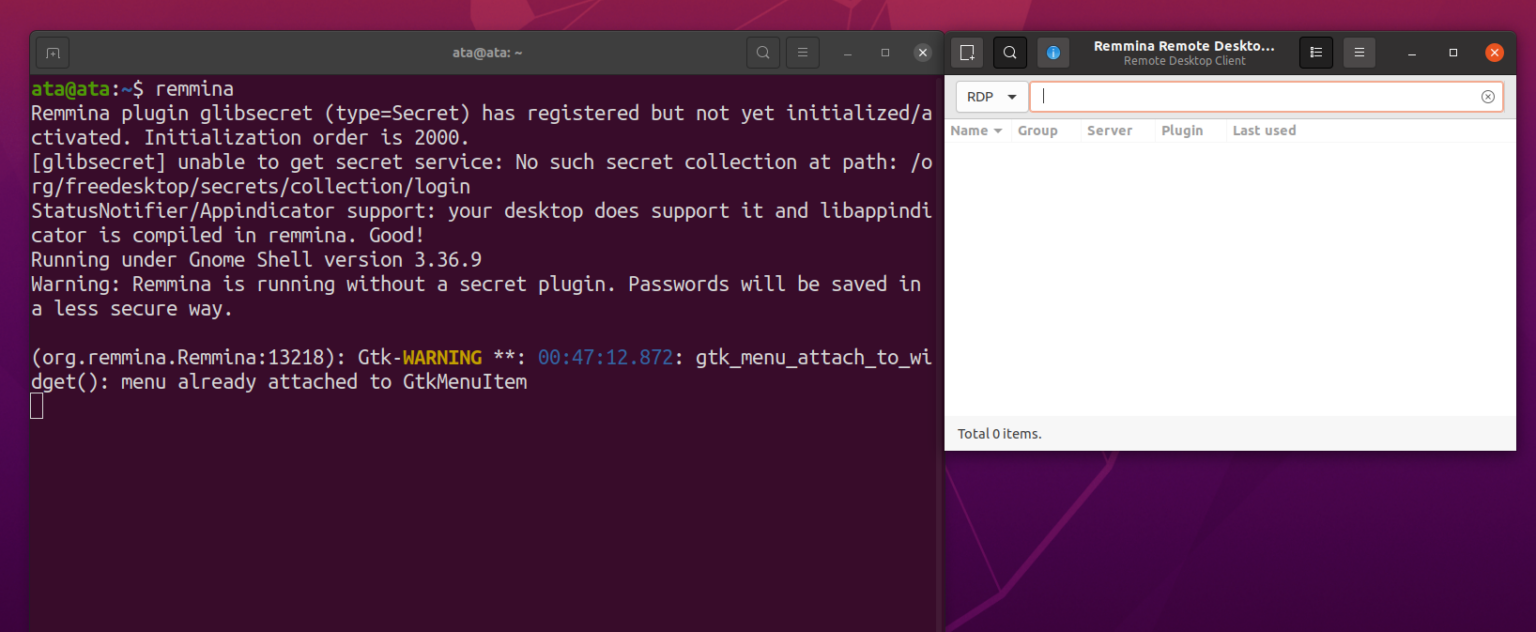Click the Group column header
The height and width of the screenshot is (632, 1536).
(x=1037, y=130)
